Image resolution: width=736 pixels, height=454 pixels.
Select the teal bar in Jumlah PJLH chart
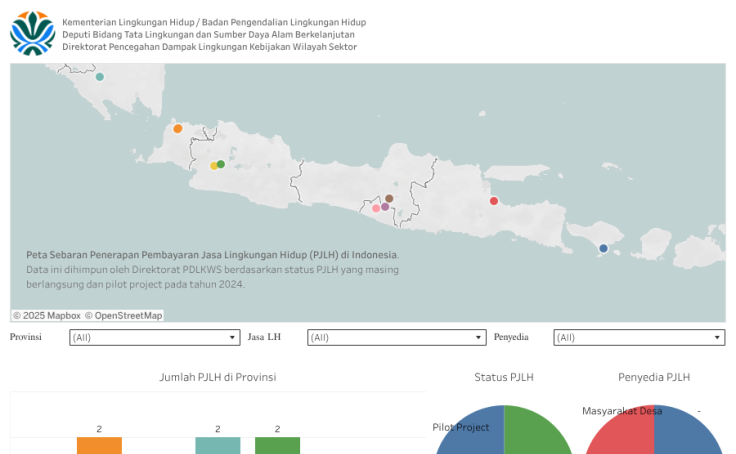click(x=218, y=446)
